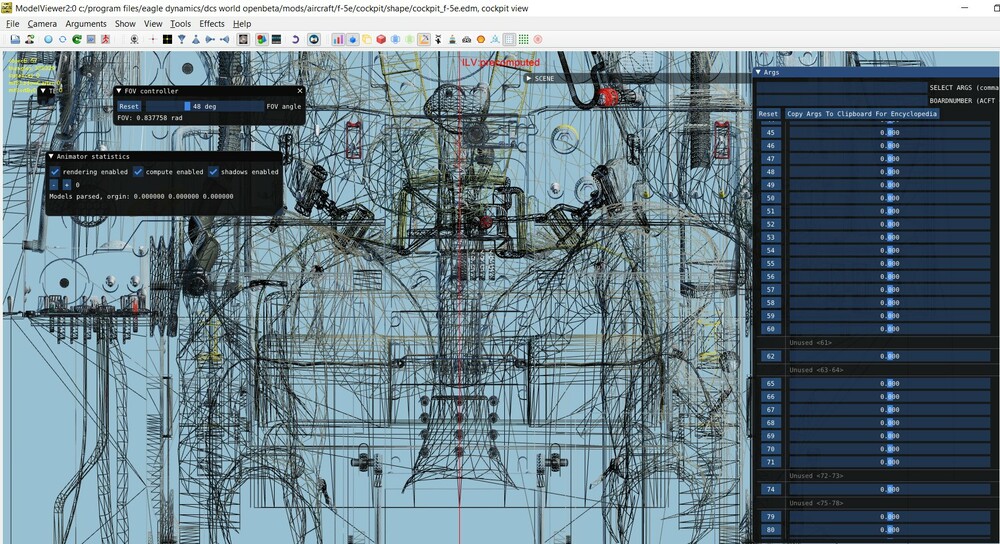Viewport: 1000px width, 544px height.
Task: Collapse the small panel beside FOV controller
Action: (x=43, y=91)
